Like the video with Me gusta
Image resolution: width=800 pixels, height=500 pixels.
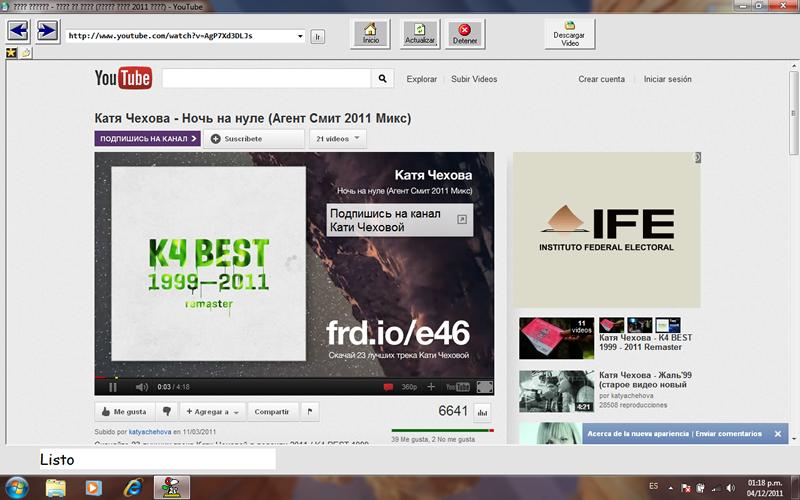(124, 412)
